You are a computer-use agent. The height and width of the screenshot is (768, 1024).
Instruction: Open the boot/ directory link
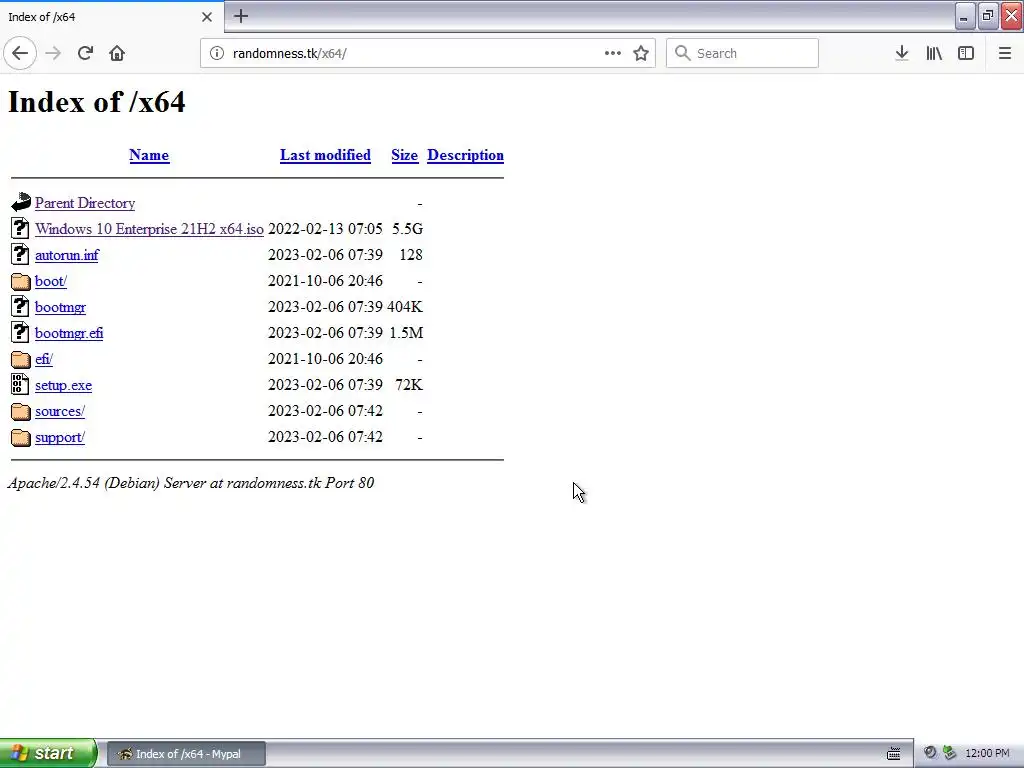[x=51, y=281]
